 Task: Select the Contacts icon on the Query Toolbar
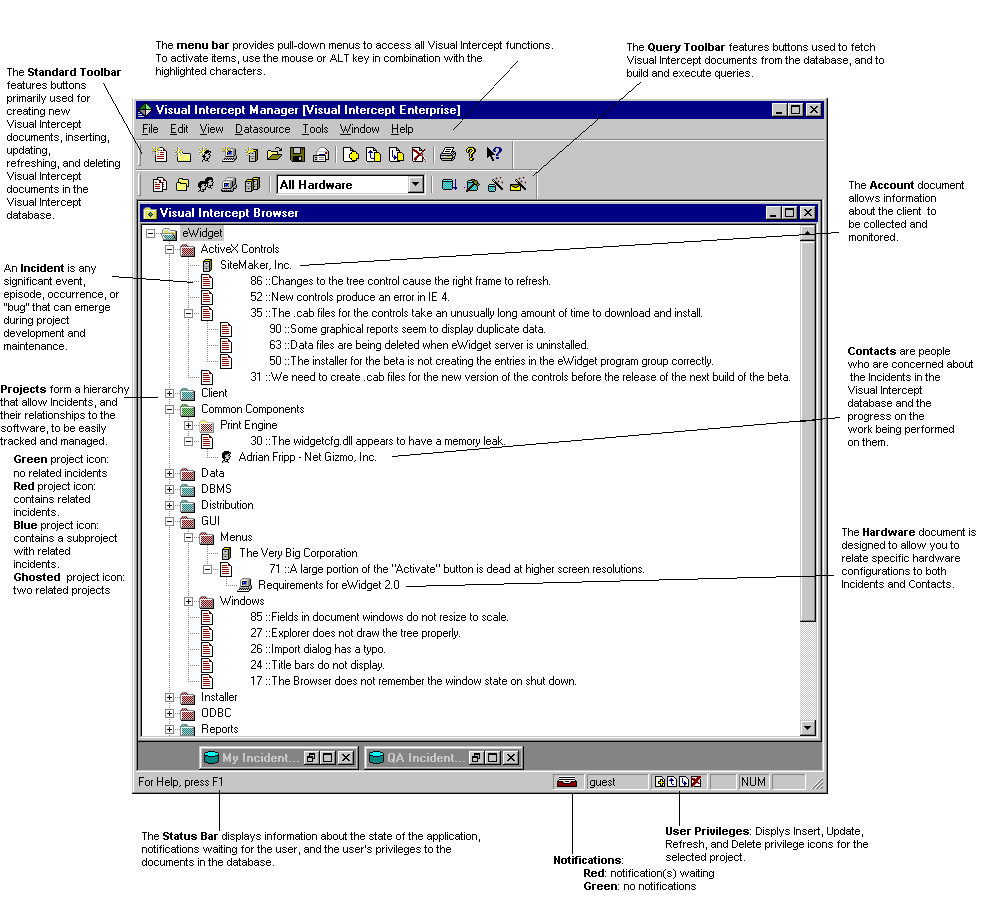coord(206,184)
